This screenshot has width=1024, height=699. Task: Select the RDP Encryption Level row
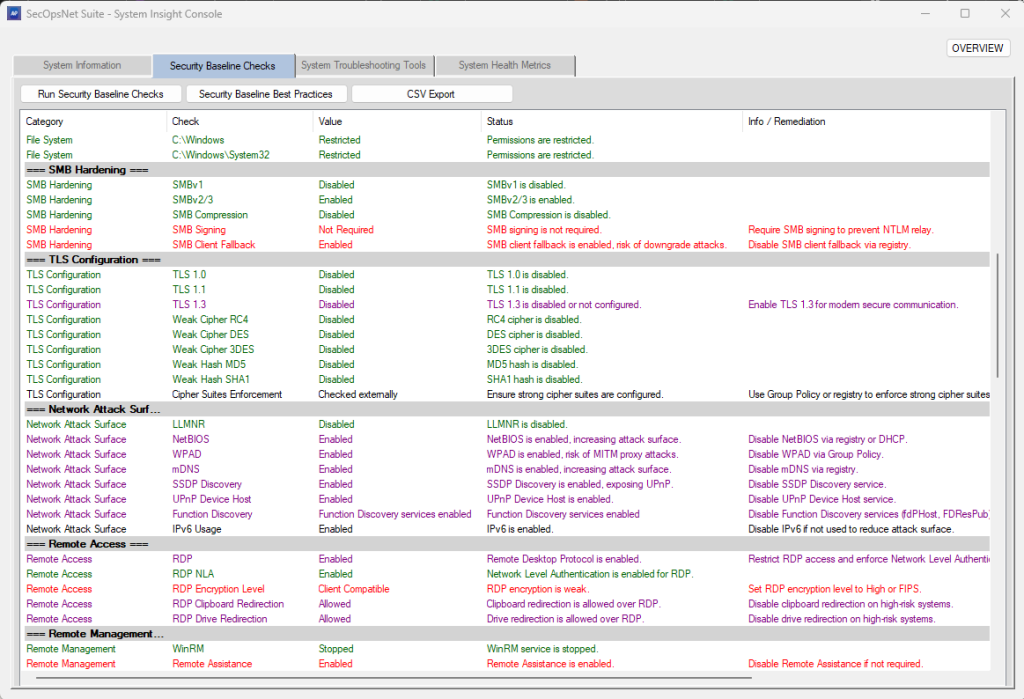click(x=218, y=589)
